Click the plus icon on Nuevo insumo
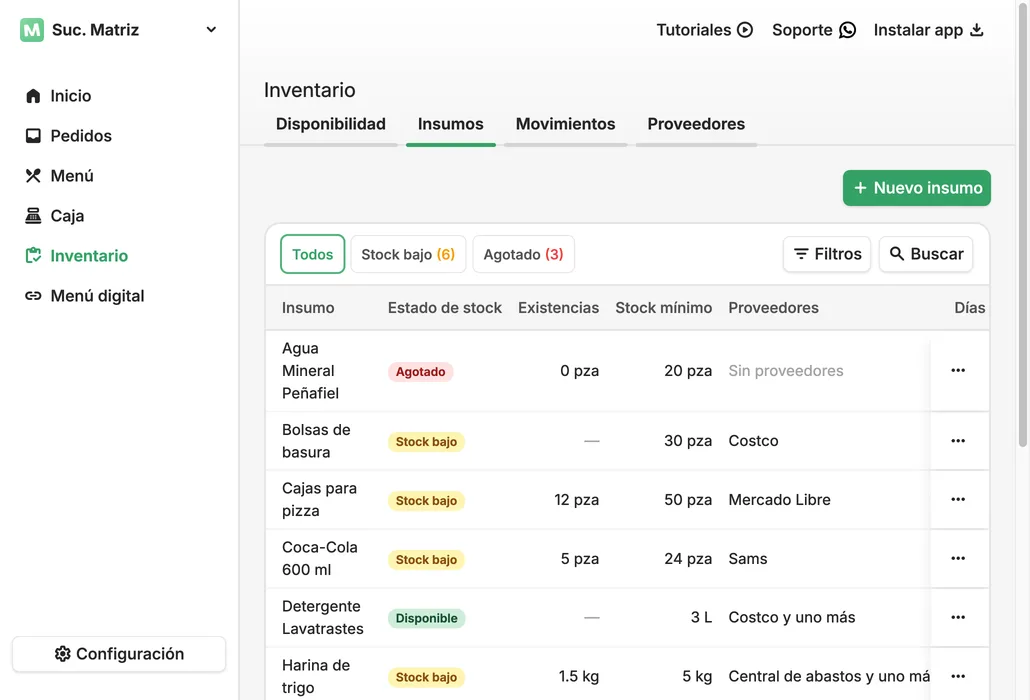The width and height of the screenshot is (1030, 700). coord(860,188)
